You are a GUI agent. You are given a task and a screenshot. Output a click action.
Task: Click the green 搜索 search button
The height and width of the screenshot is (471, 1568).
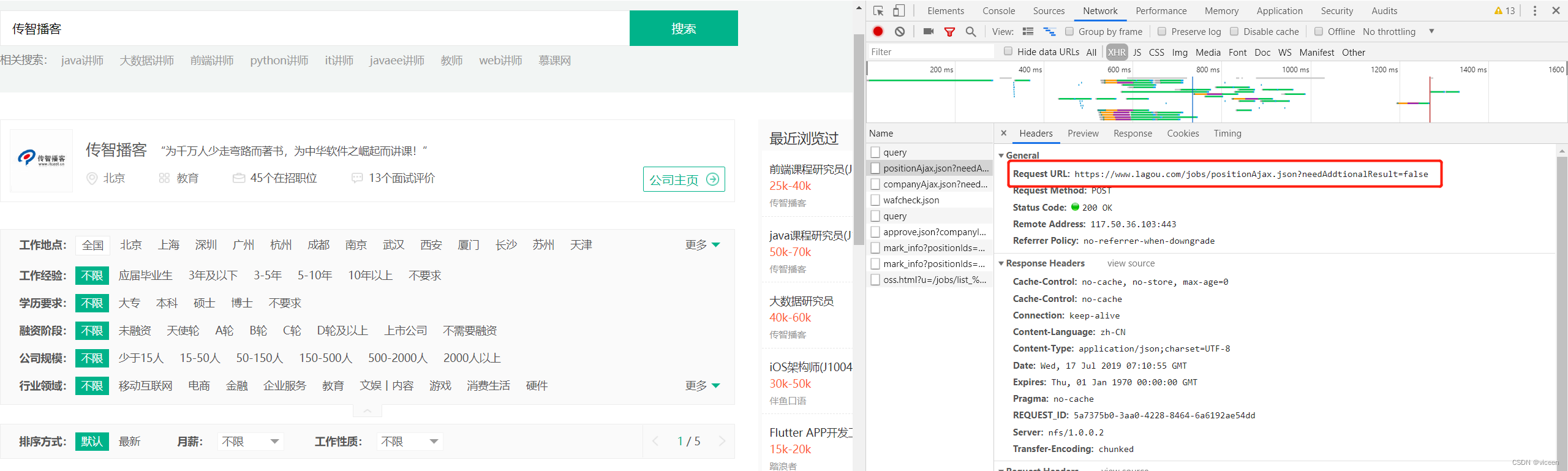(684, 28)
